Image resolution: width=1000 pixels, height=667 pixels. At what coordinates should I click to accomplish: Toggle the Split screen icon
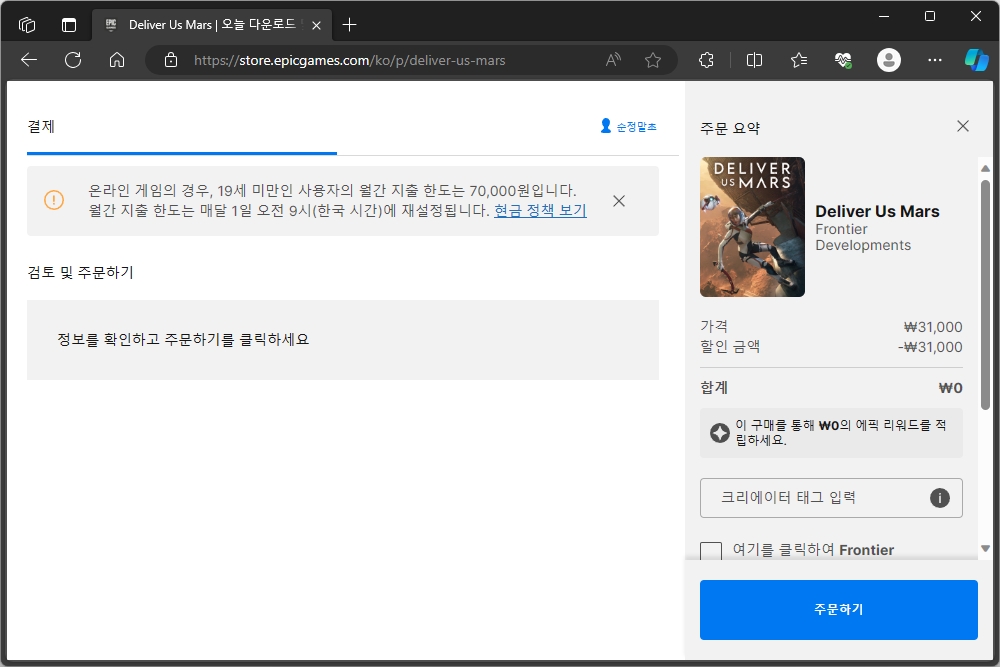(x=754, y=60)
